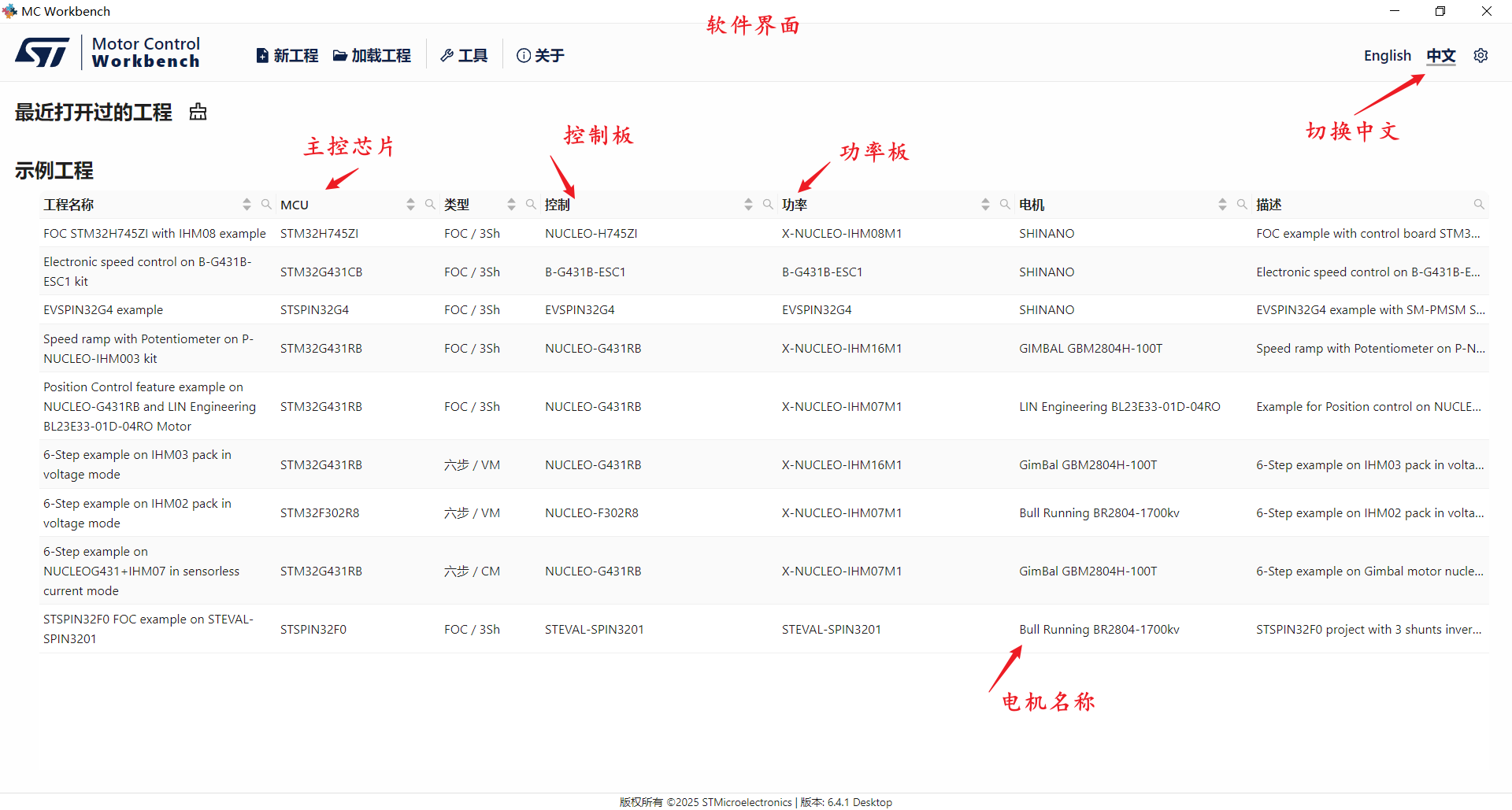Open 6-Step NUCLEOG431+IHM07 sensorless example
Viewport: 1512px width, 810px height.
point(141,571)
